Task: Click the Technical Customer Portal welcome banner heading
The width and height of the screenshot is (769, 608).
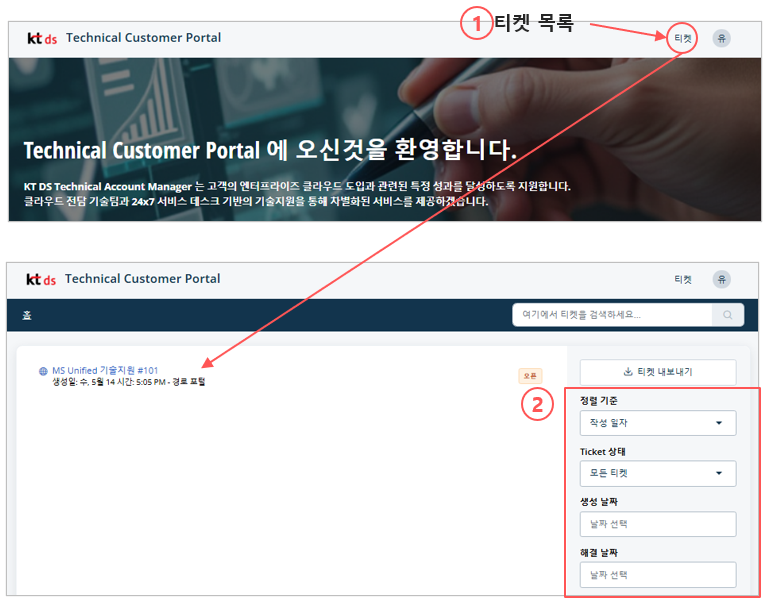Action: [270, 150]
